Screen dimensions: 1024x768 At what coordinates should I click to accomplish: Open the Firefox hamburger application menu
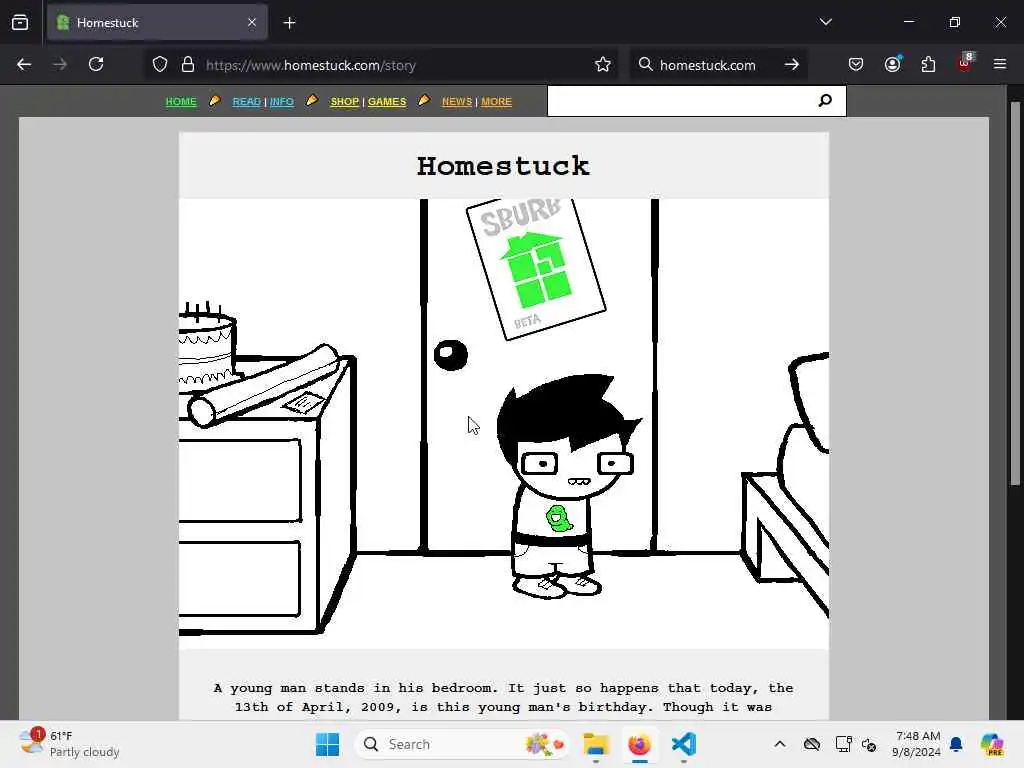point(1000,64)
